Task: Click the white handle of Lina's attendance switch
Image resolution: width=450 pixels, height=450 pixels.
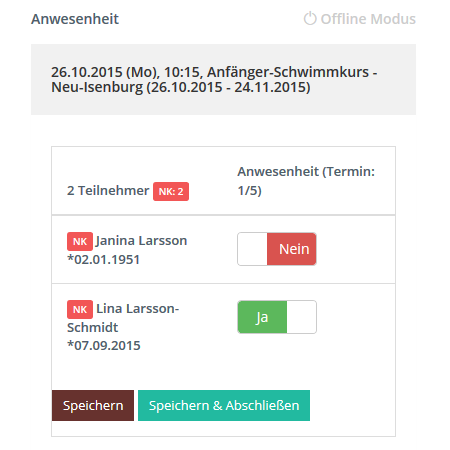Action: (301, 317)
